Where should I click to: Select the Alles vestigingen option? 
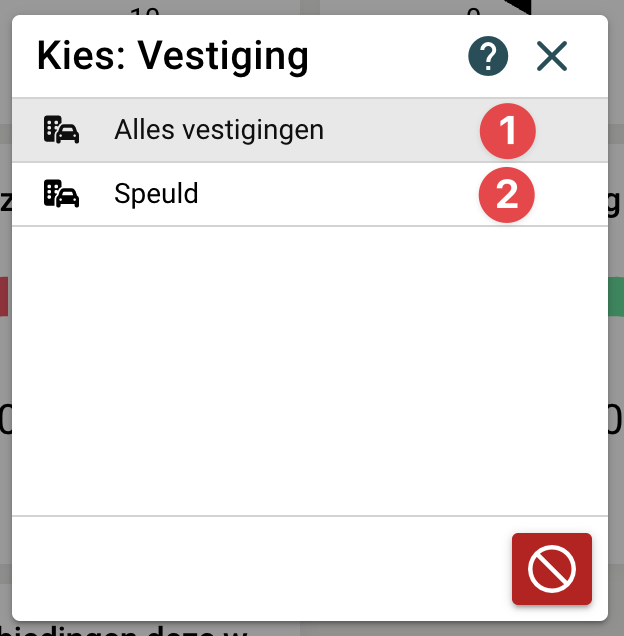point(218,130)
